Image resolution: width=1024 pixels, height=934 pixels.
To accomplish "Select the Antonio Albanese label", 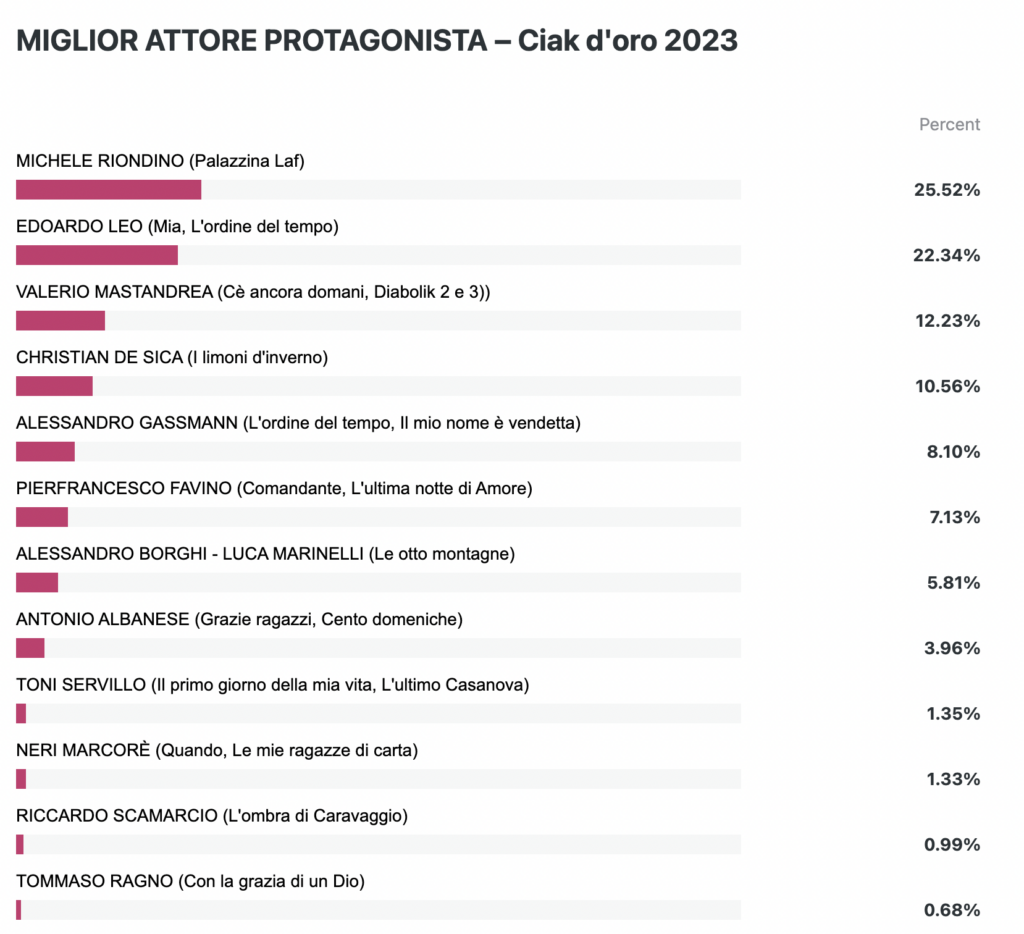I will [239, 619].
